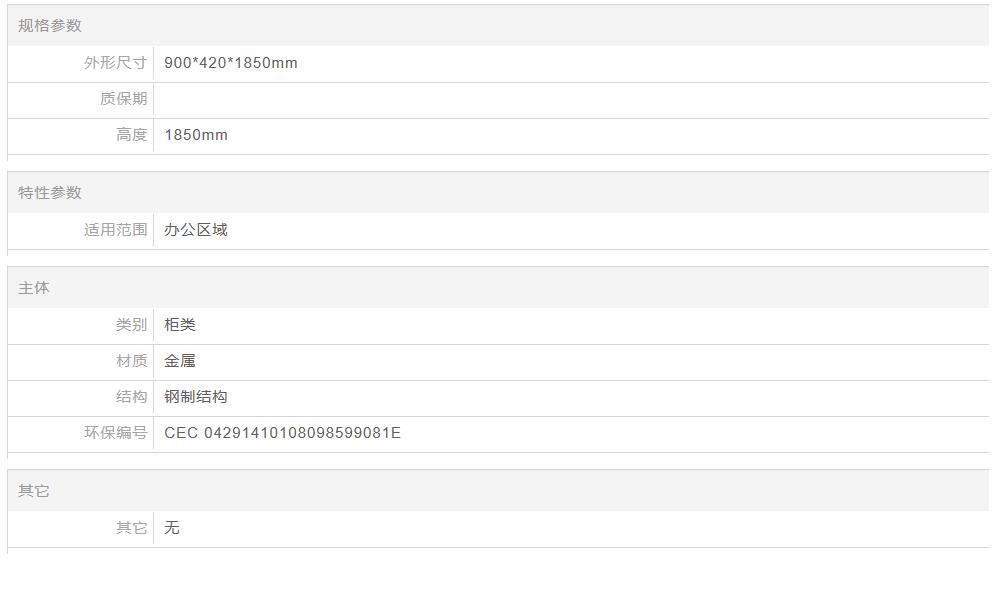Click the CEC 04291410108098599081E code
997x590 pixels.
[x=282, y=433]
